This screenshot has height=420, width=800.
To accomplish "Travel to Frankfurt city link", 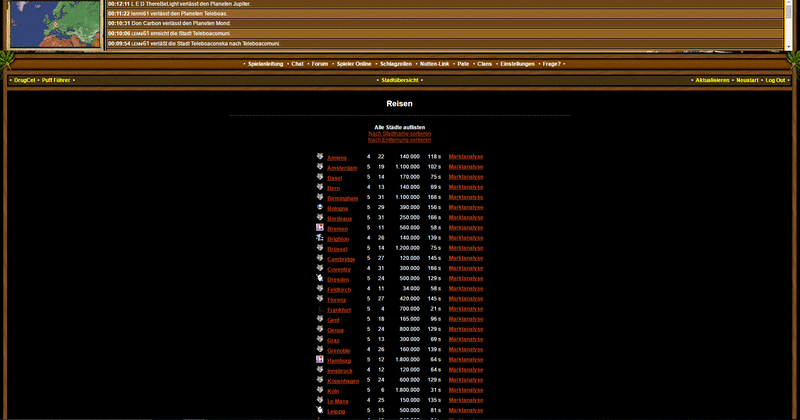I will pos(339,310).
